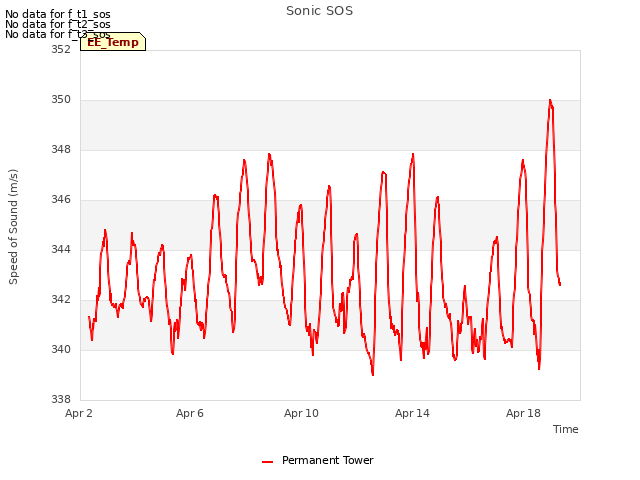
Task: Click the 346 y-axis tick label
Action: [60, 200]
